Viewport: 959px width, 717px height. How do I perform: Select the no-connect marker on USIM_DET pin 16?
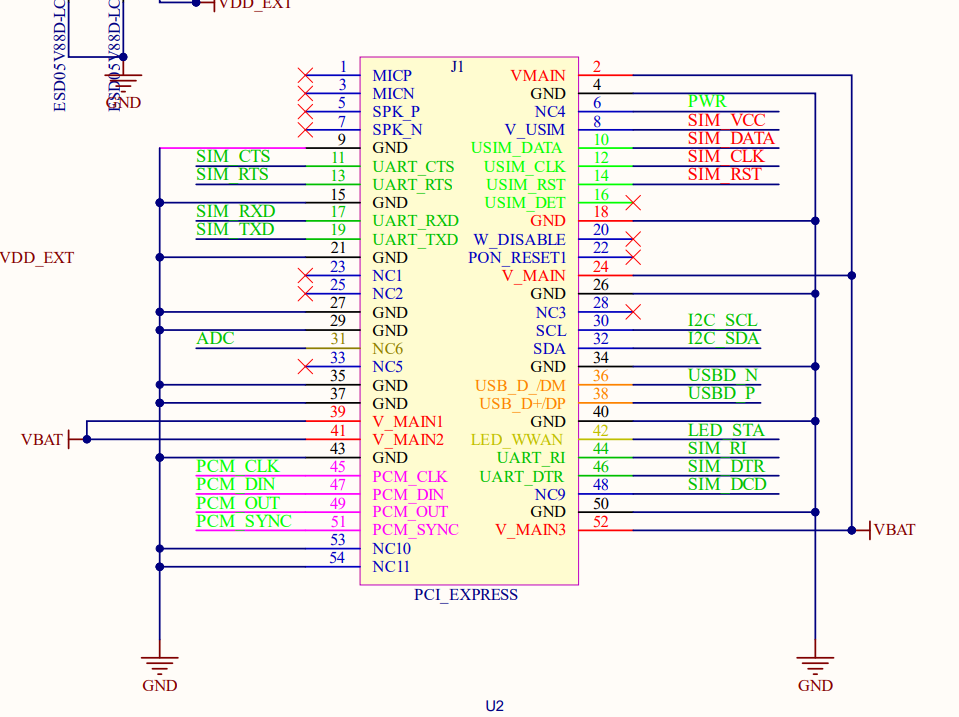(x=632, y=203)
